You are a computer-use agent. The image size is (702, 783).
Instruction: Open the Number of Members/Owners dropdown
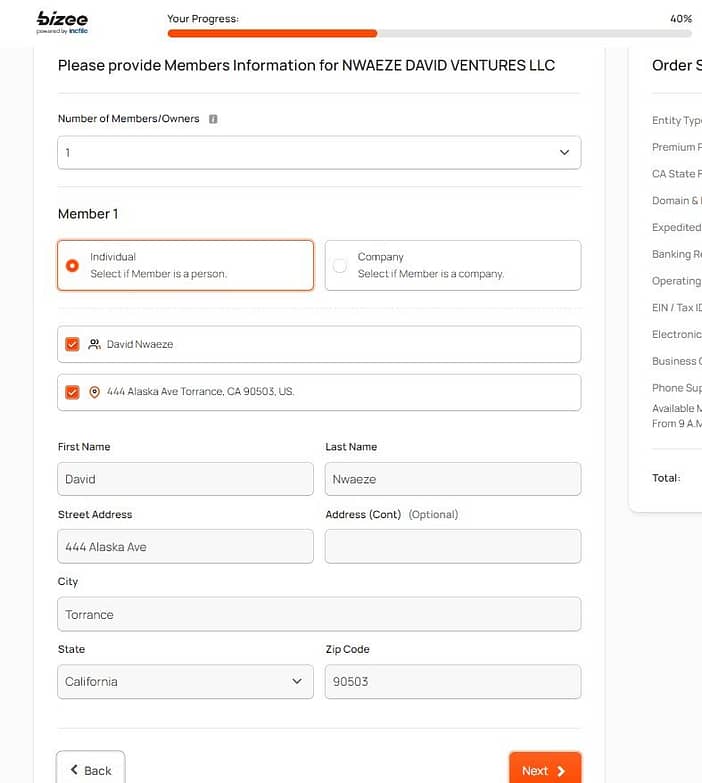pos(319,152)
